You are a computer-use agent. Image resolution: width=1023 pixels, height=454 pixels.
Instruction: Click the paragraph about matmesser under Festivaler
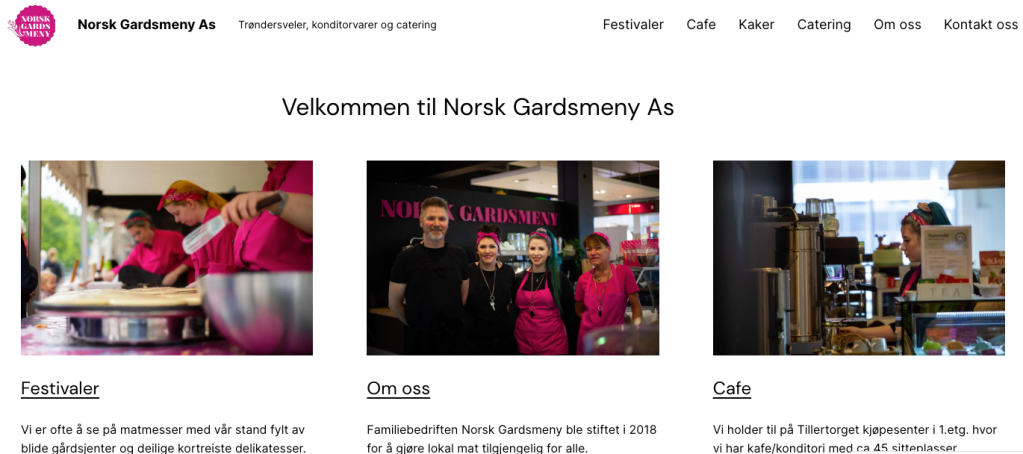[x=163, y=439]
